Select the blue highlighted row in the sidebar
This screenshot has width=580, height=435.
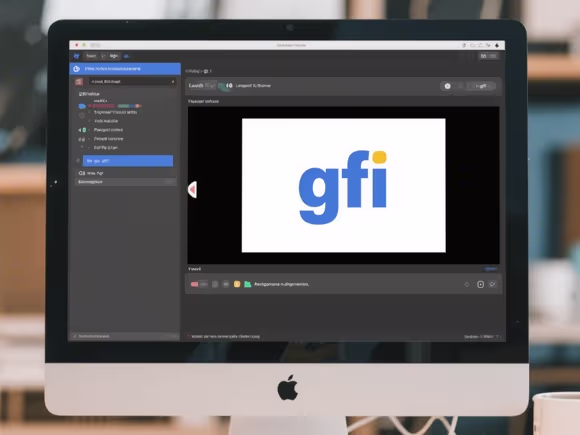[x=128, y=161]
